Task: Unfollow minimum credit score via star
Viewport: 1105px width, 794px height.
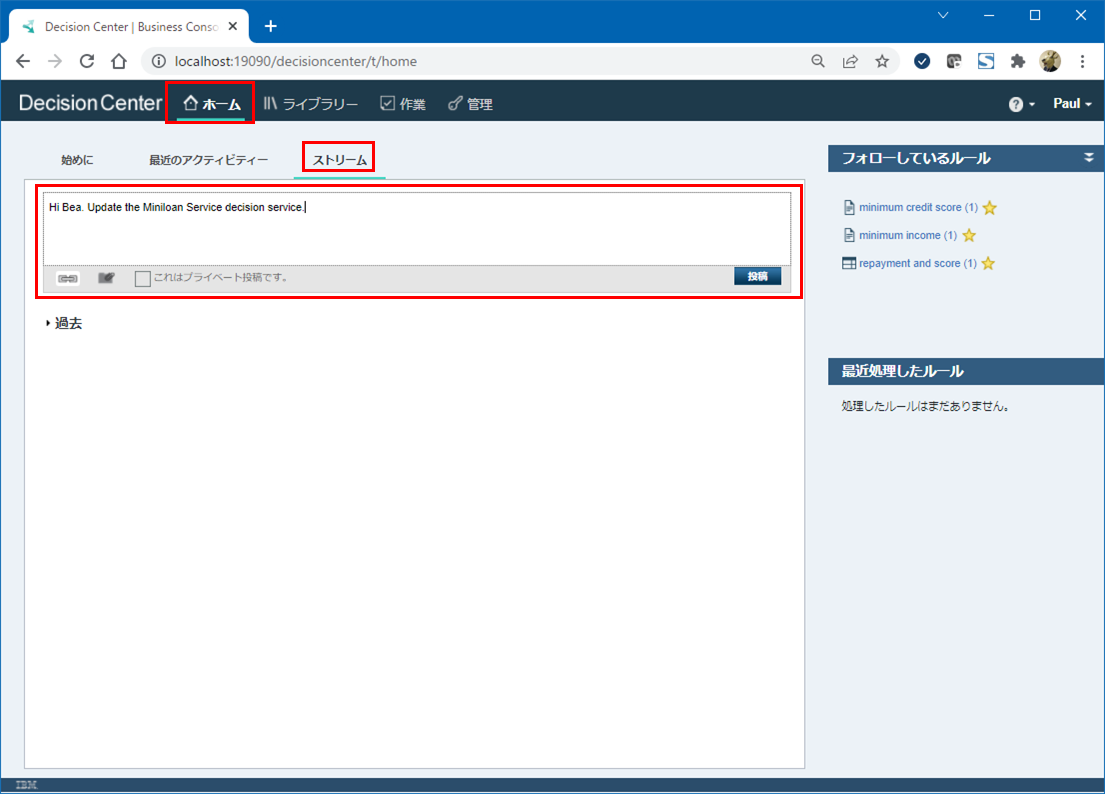Action: coord(989,207)
